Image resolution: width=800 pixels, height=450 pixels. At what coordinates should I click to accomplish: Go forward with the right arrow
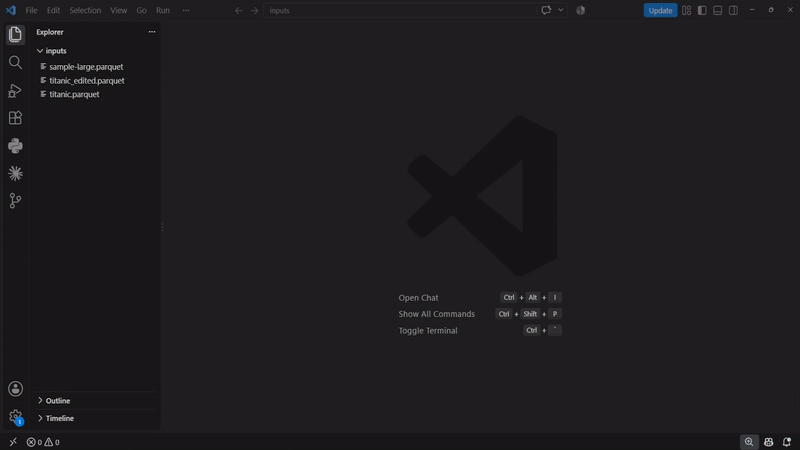(254, 10)
